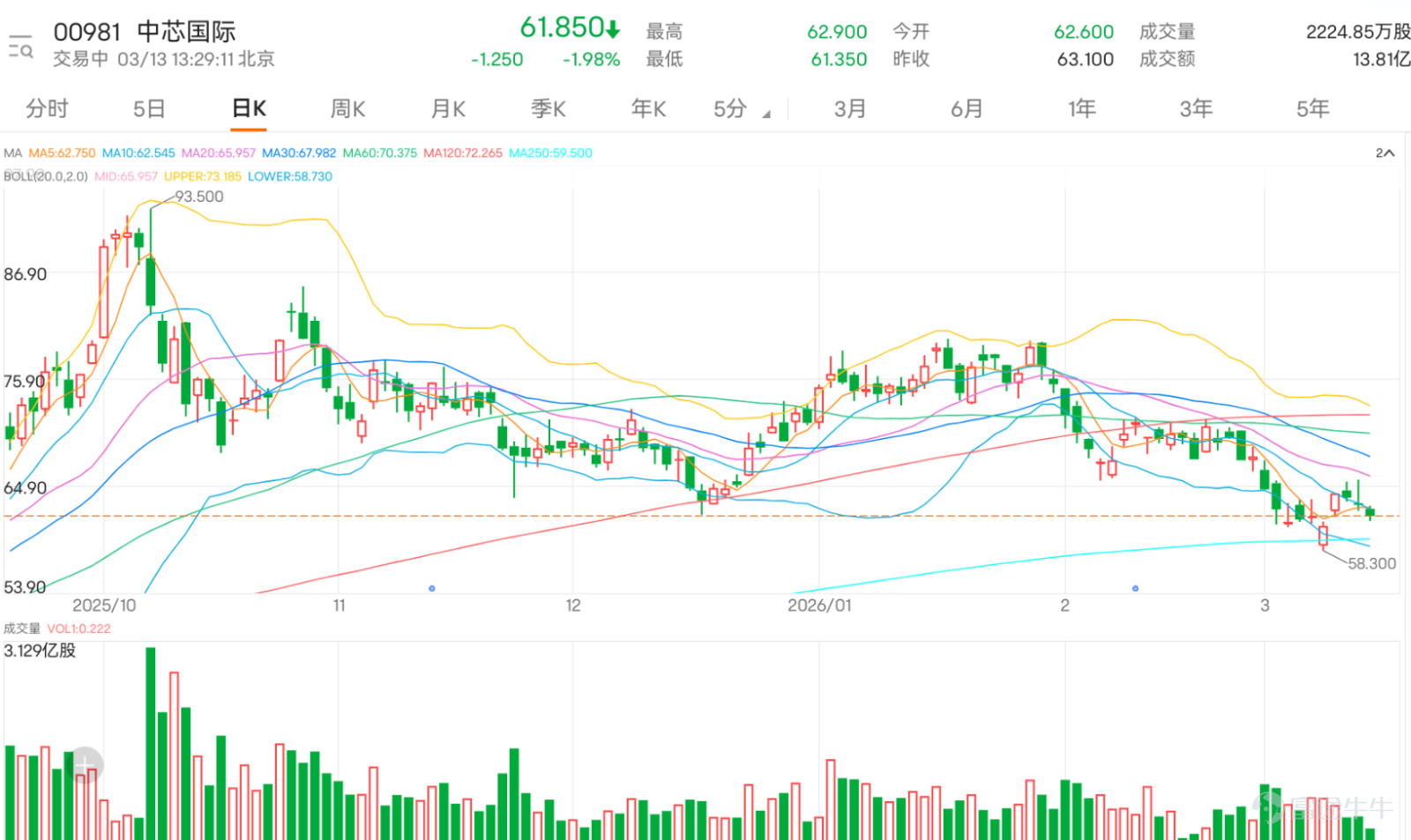
Task: Switch to the 分时 tab
Action: (x=47, y=108)
